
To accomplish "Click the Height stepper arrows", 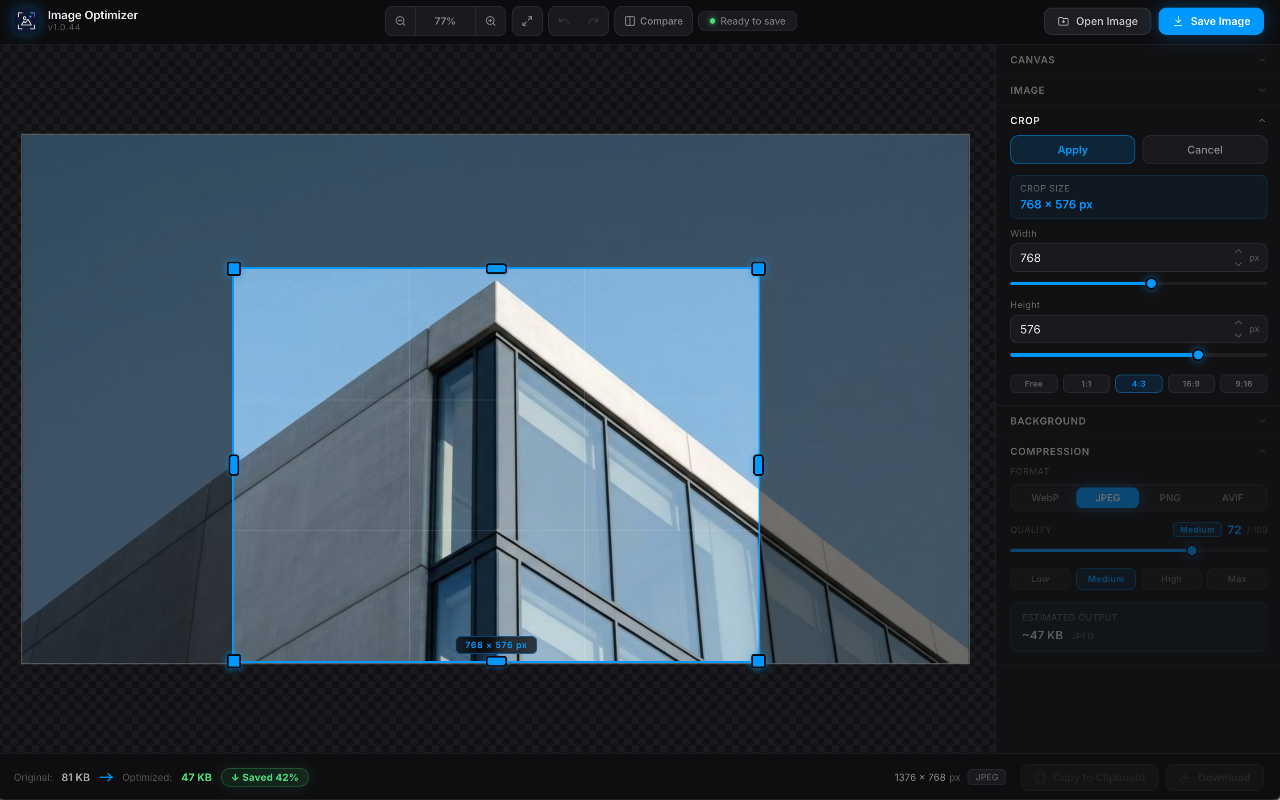I will (x=1238, y=329).
